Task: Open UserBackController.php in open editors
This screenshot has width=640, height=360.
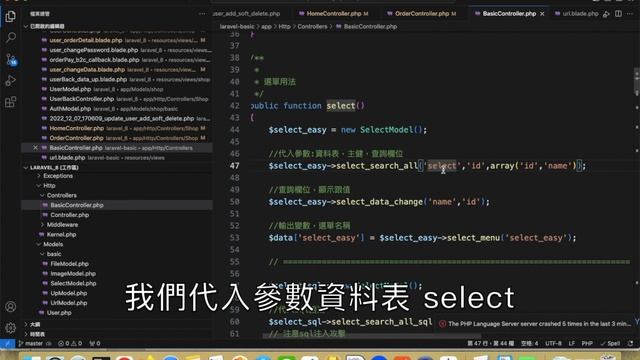Action: click(82, 99)
